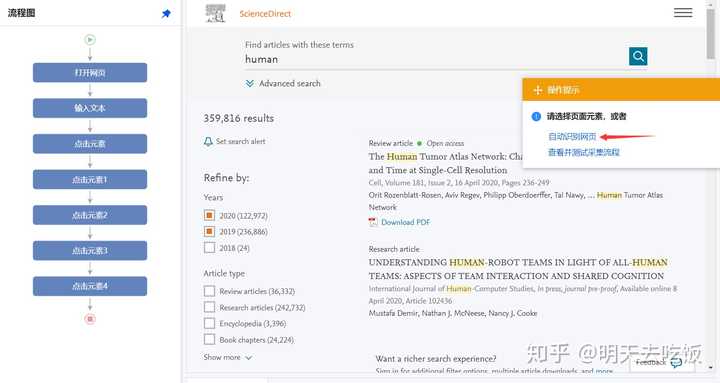Click the PDF icon beside Download PDF

click(x=373, y=222)
